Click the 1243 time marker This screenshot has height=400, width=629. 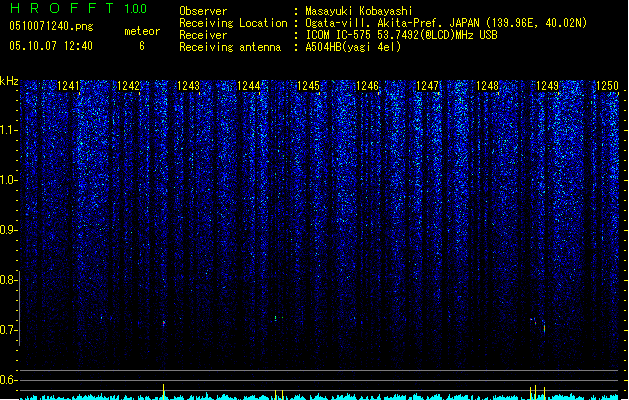click(x=188, y=86)
